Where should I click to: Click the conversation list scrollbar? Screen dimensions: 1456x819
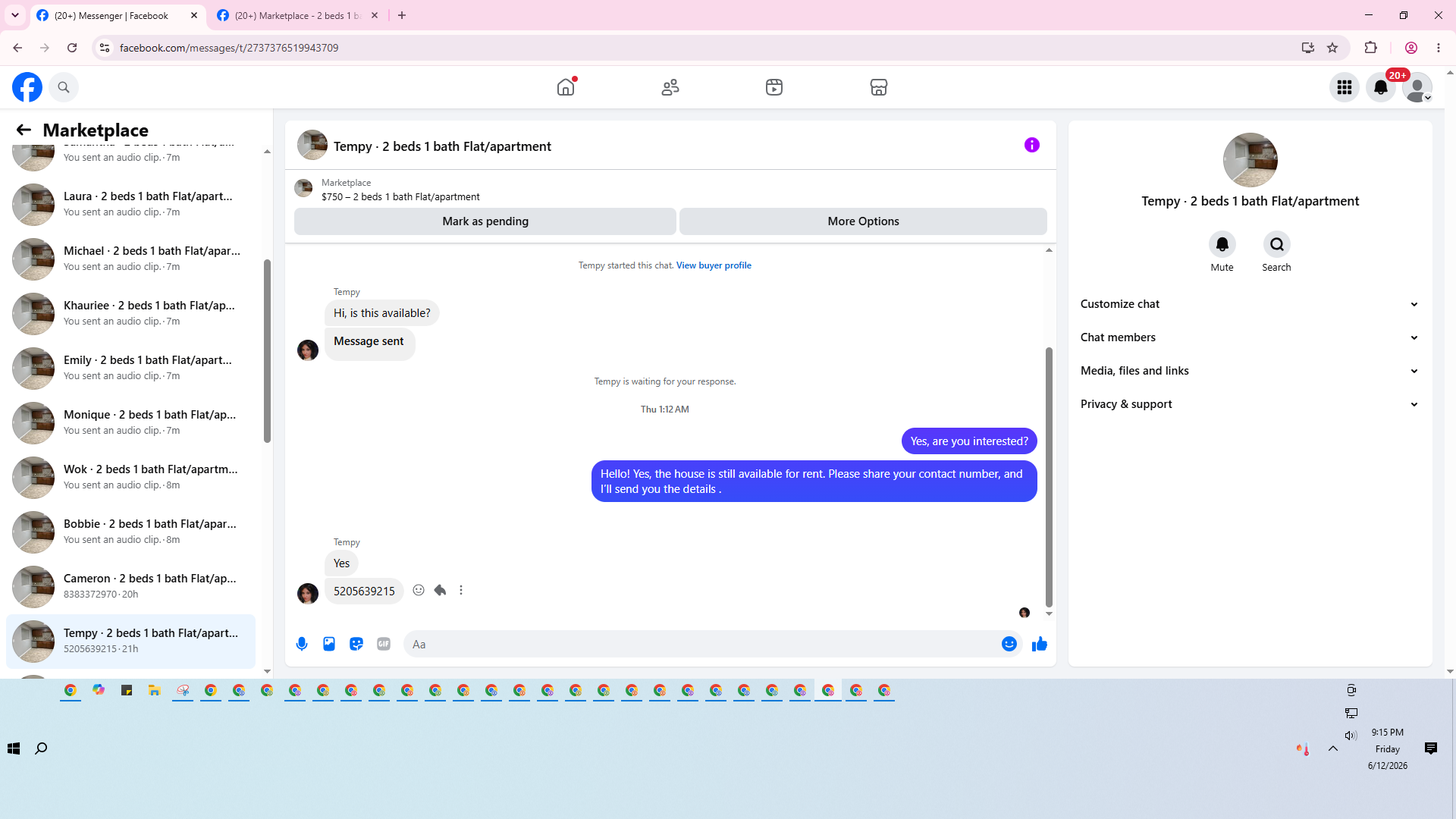[267, 351]
